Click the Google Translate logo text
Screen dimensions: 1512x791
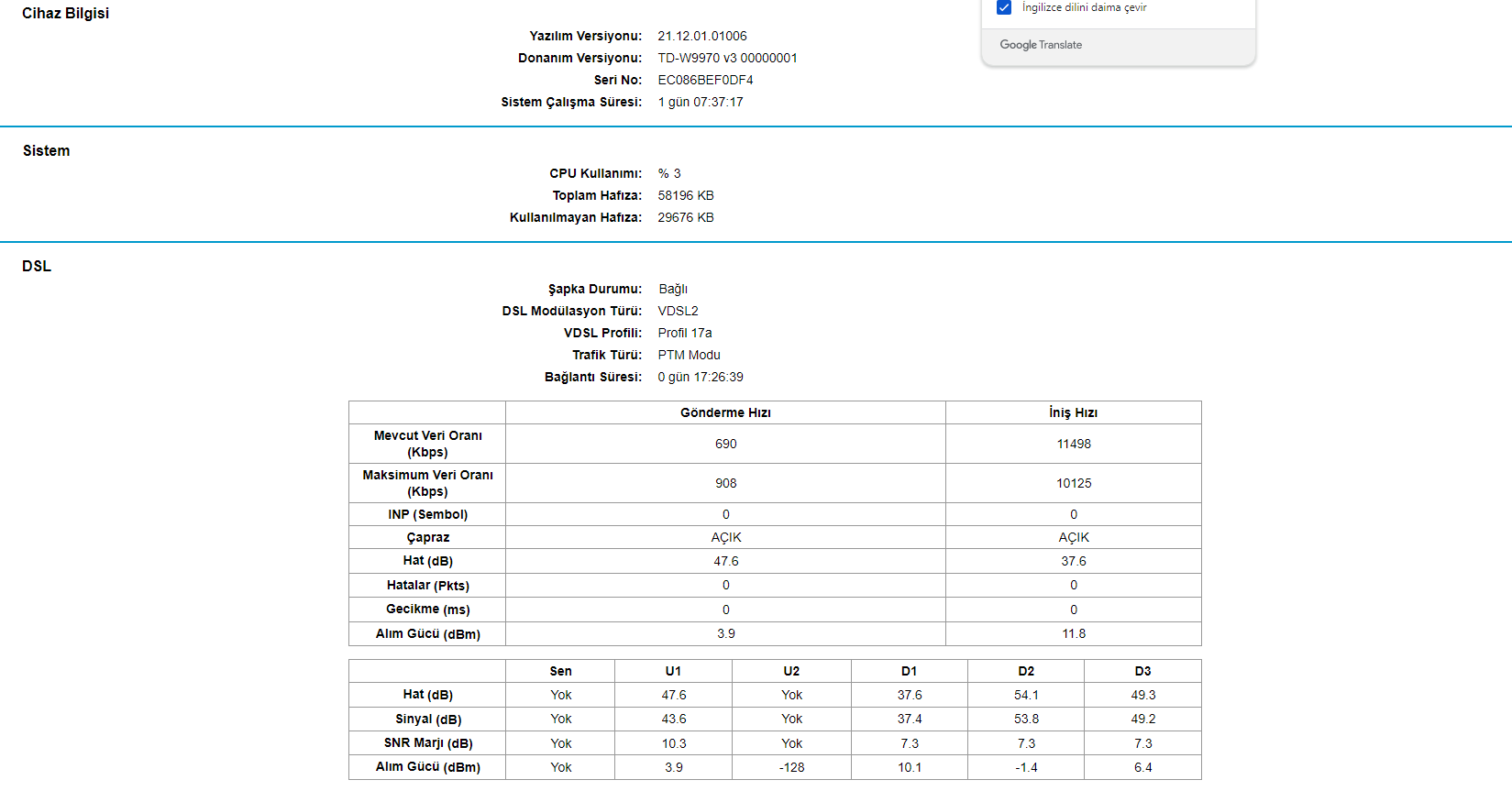pos(1041,45)
